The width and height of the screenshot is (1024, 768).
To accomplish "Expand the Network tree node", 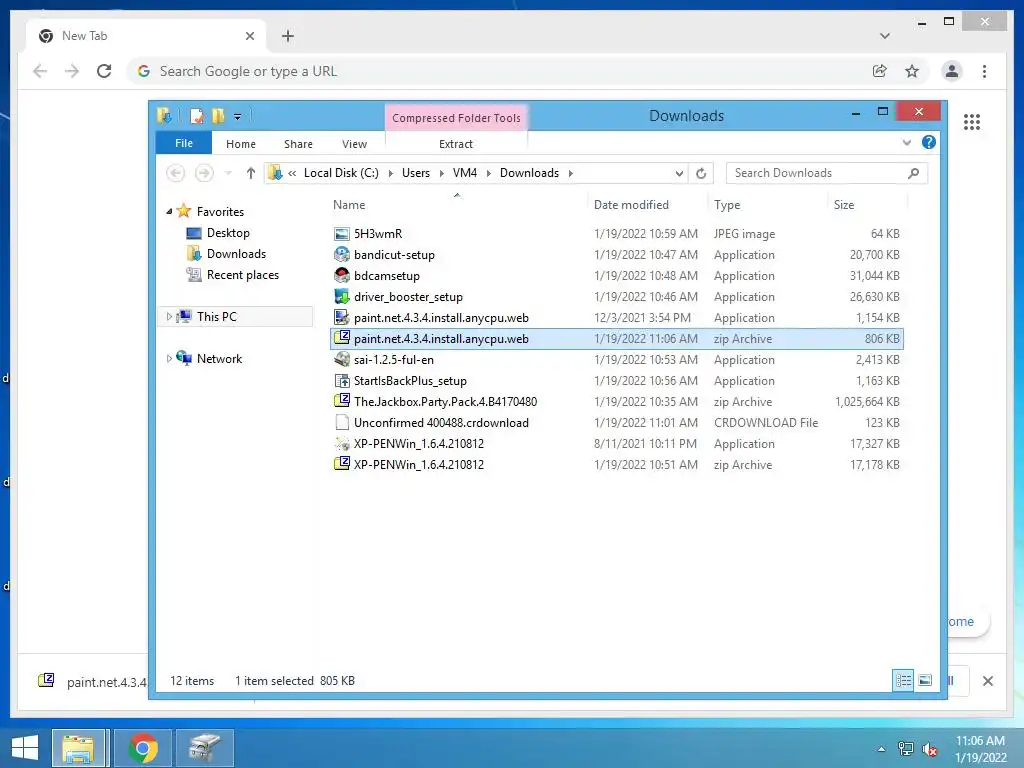I will click(169, 359).
